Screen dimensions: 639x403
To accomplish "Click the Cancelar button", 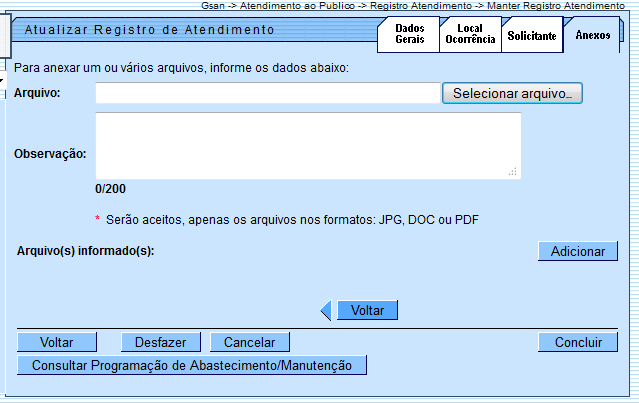I will coord(249,342).
